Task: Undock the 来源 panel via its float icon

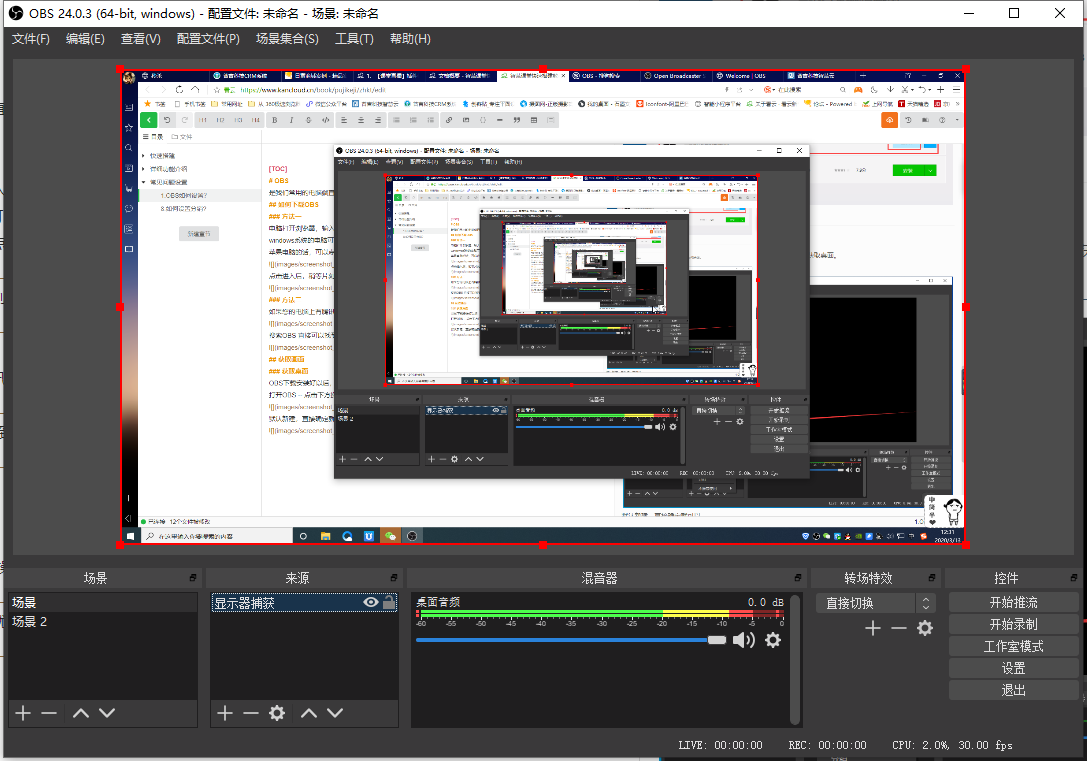Action: click(394, 577)
